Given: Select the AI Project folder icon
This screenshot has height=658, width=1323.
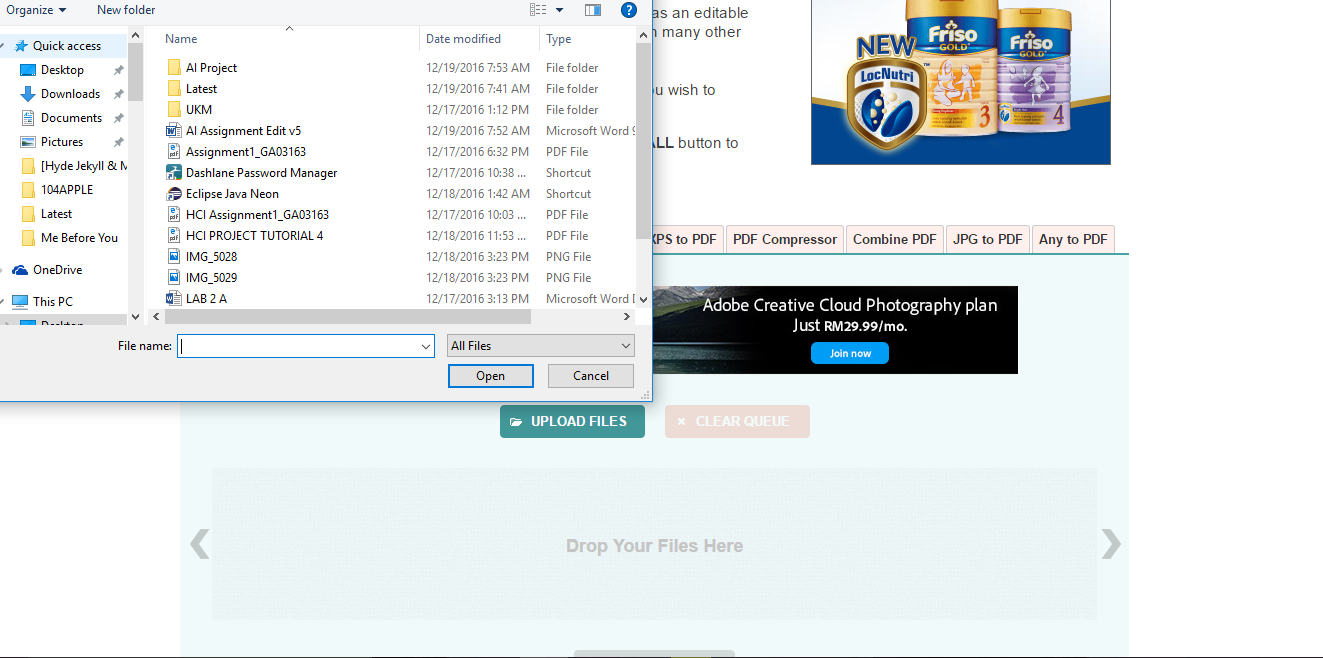Looking at the screenshot, I should pos(174,68).
